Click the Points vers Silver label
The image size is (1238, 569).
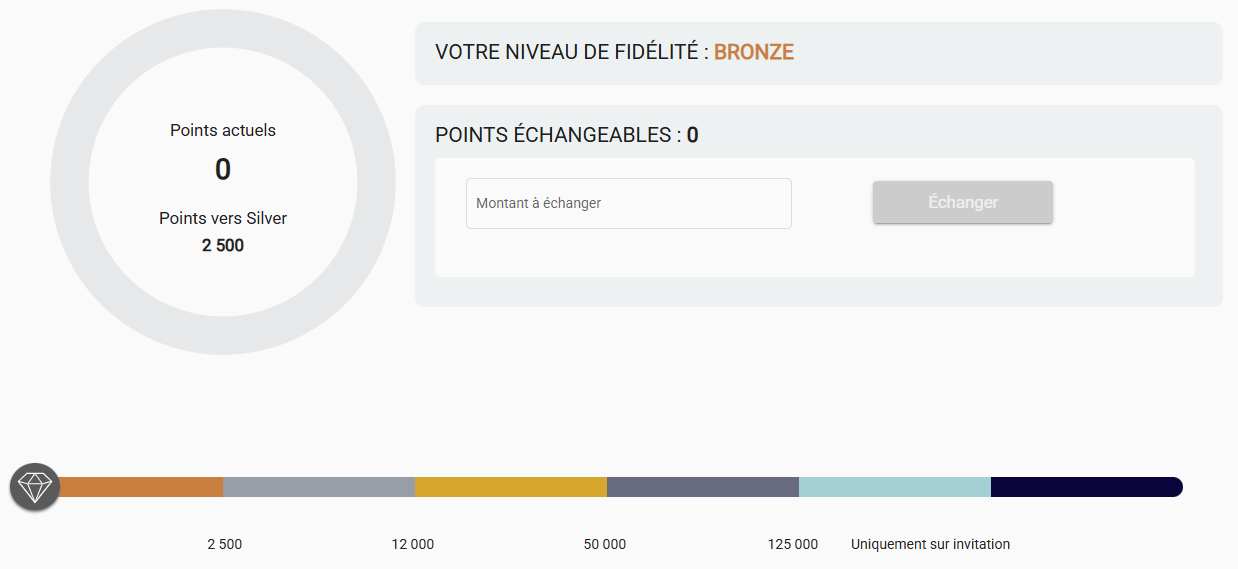pyautogui.click(x=223, y=218)
